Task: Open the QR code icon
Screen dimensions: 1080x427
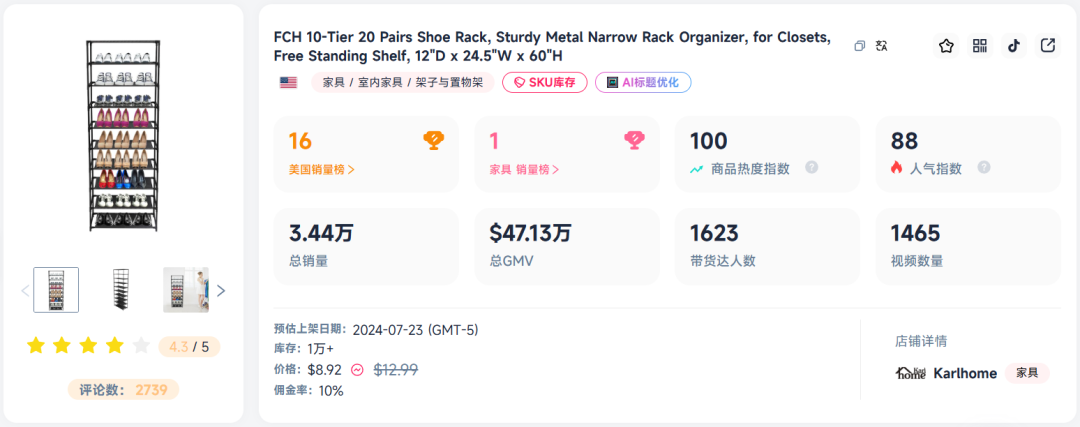Action: pos(979,46)
